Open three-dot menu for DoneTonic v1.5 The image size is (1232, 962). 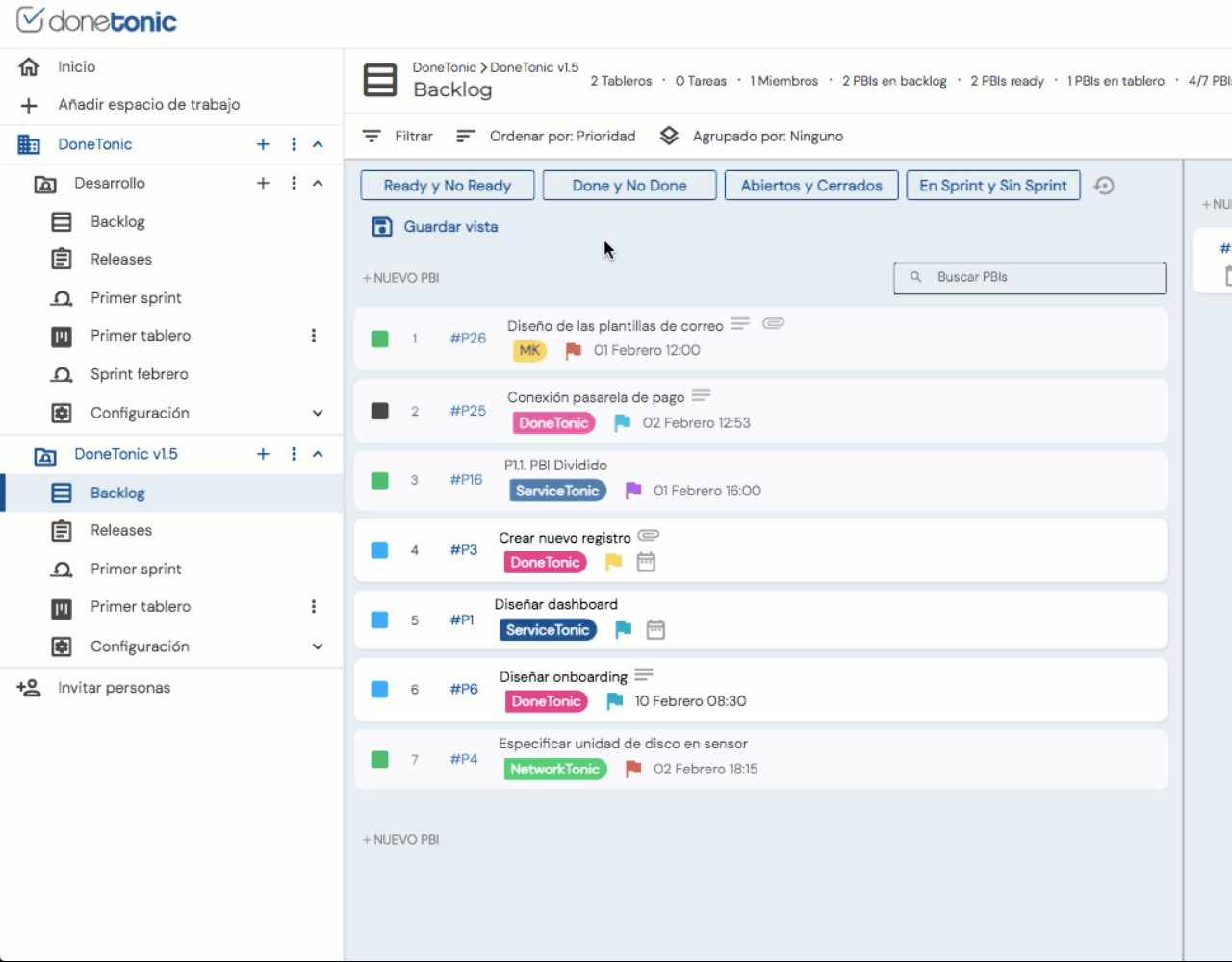(294, 454)
